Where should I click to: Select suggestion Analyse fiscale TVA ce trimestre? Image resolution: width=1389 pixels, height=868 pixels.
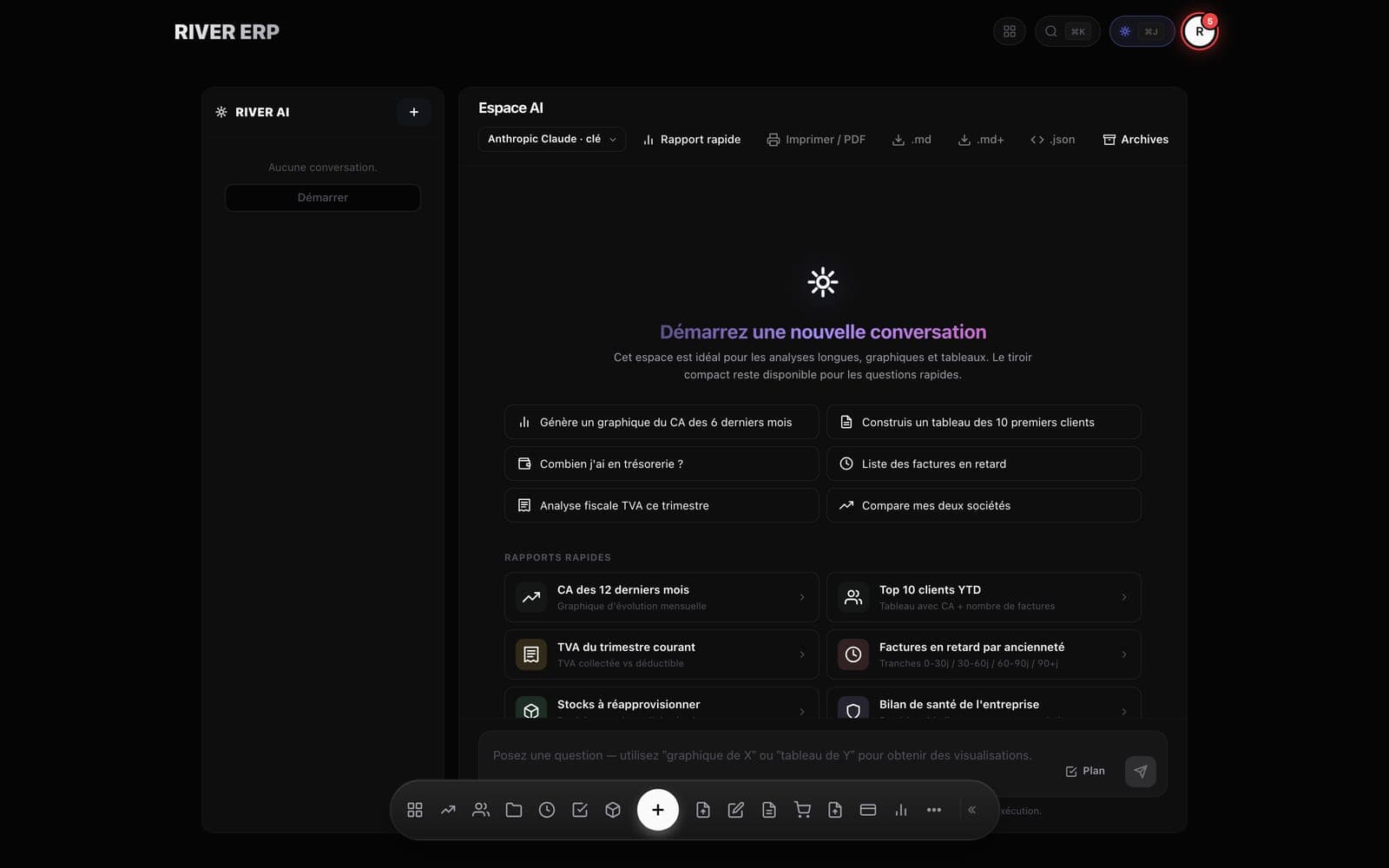662,505
